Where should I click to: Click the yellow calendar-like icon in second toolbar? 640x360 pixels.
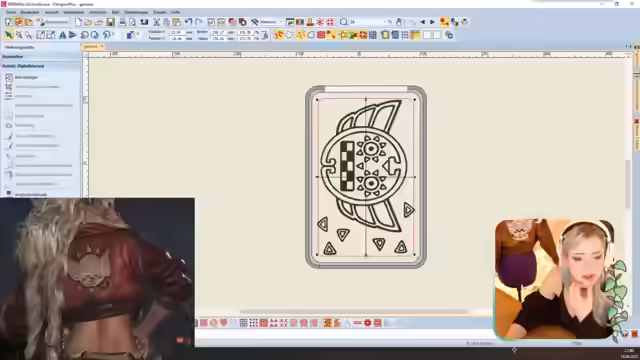tap(415, 35)
